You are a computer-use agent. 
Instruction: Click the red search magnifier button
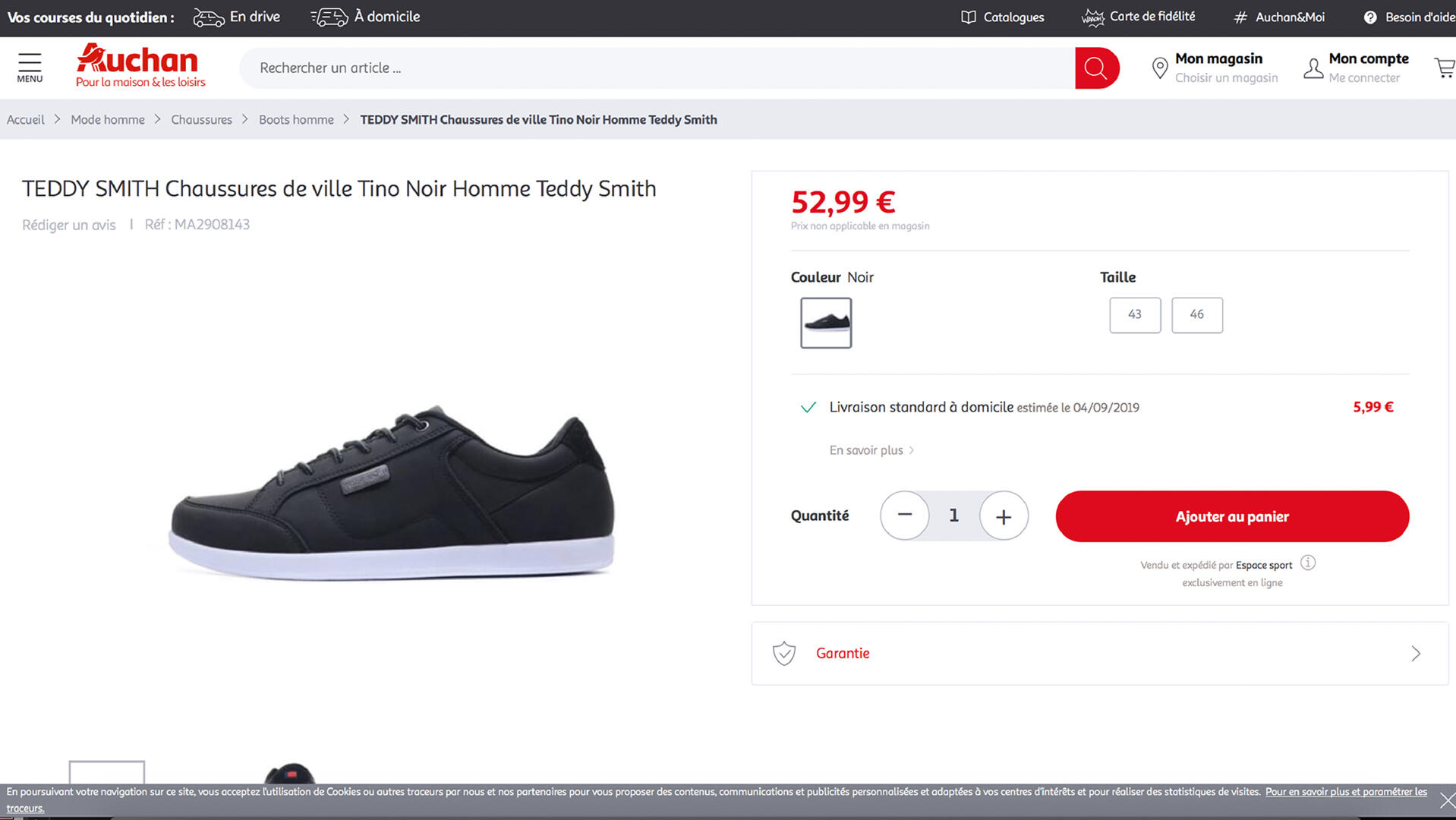pyautogui.click(x=1096, y=68)
